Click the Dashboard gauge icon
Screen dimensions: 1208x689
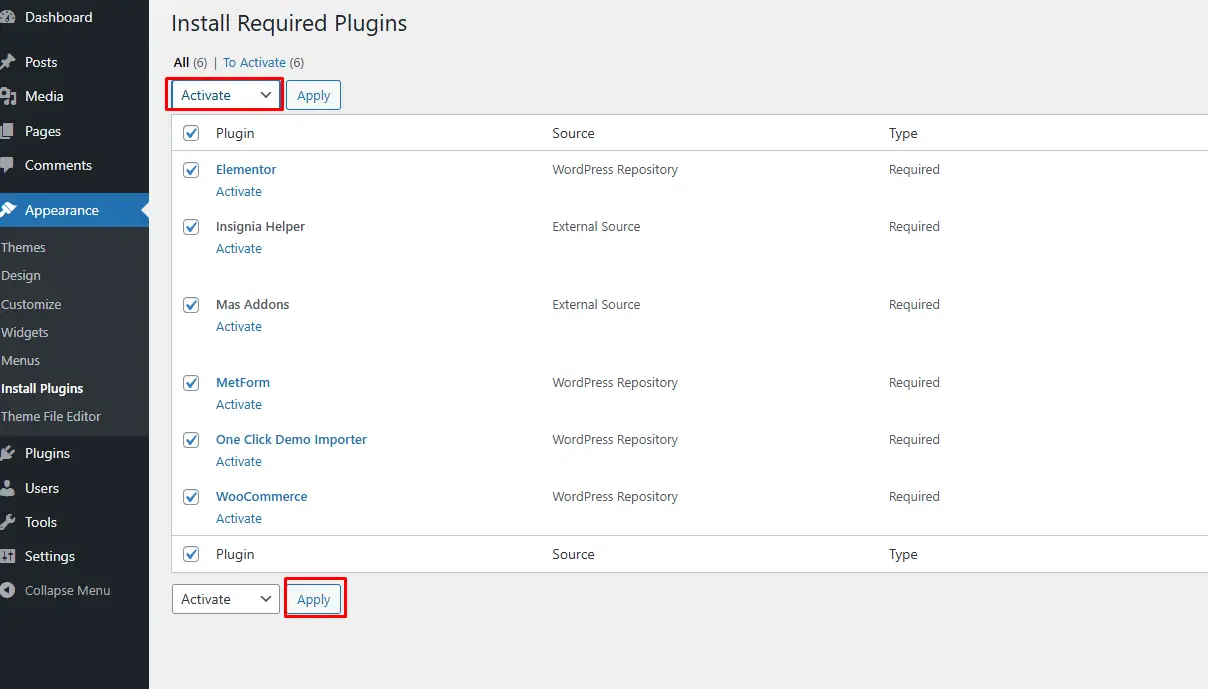[x=7, y=17]
